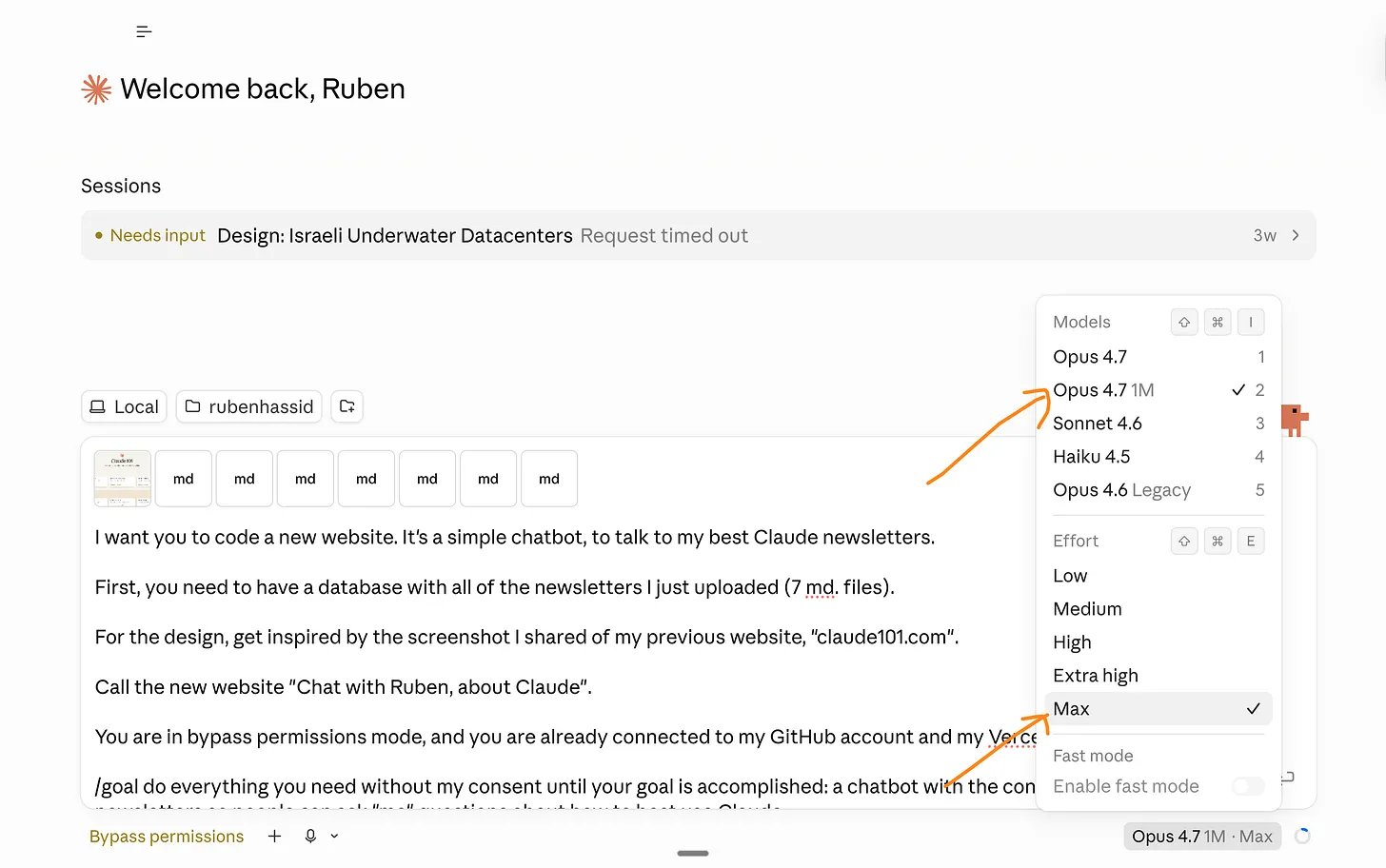
Task: Click Bypass permissions mode label
Action: (167, 837)
